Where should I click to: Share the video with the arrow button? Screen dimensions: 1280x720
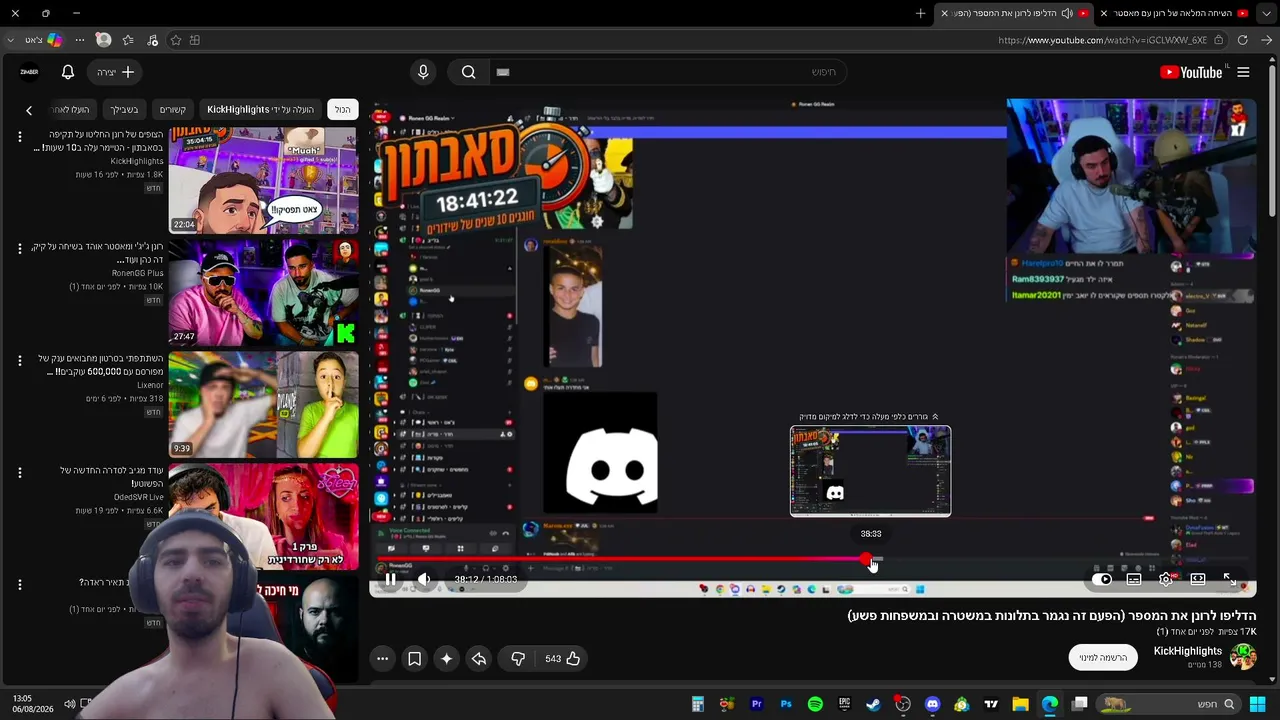pyautogui.click(x=479, y=659)
